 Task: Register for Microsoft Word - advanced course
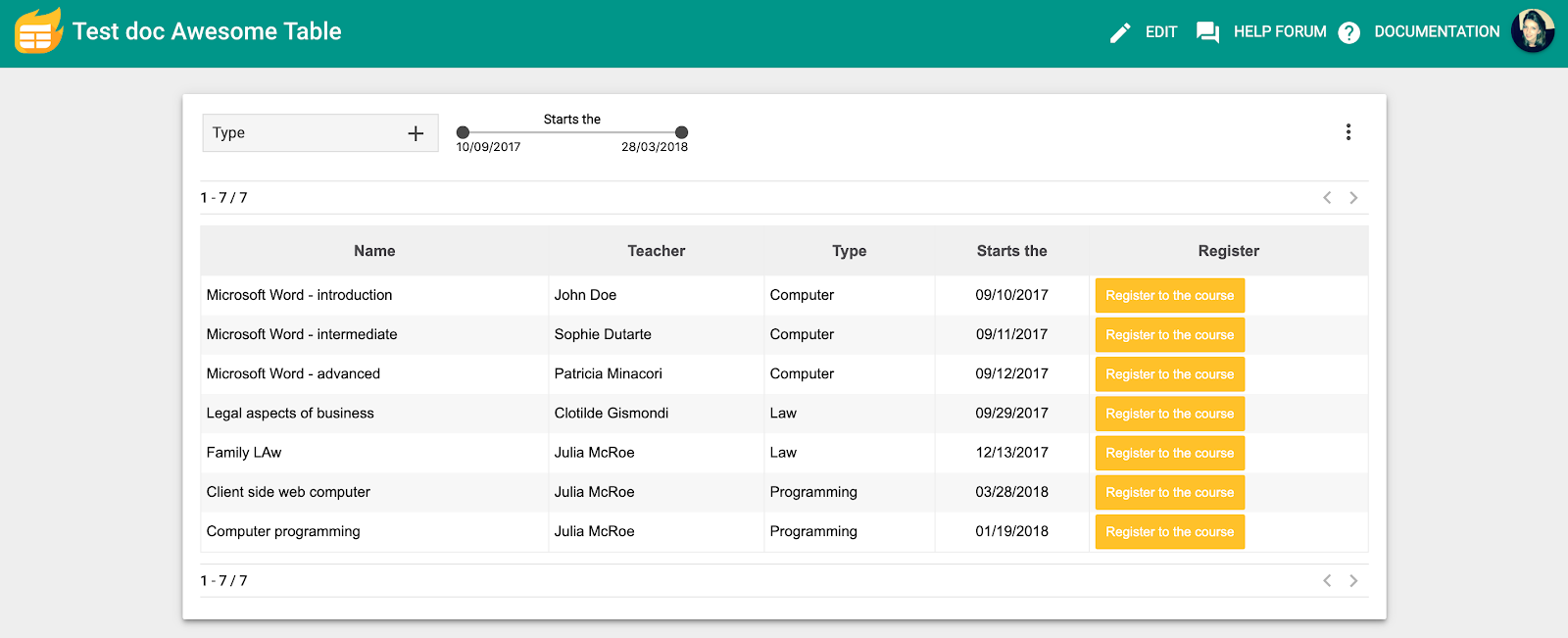1170,374
